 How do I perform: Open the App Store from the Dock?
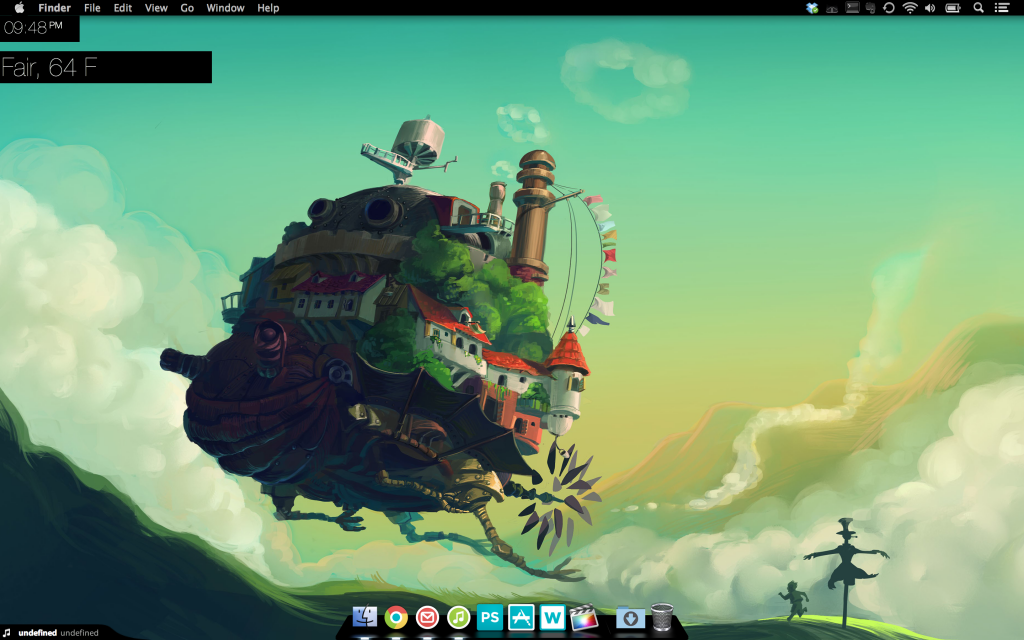521,616
